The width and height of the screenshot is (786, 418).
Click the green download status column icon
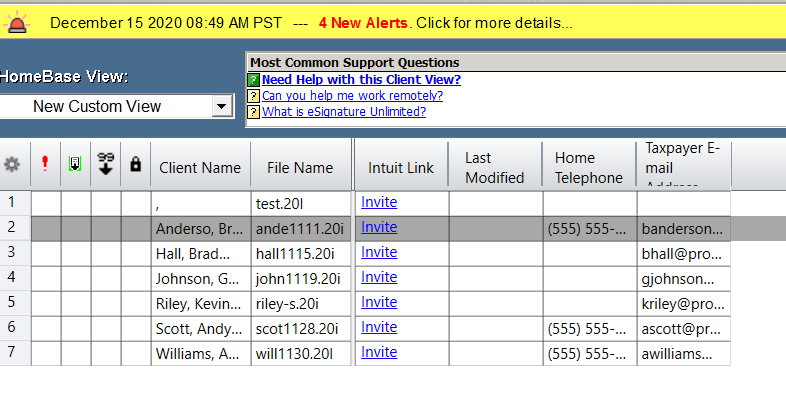(x=75, y=166)
